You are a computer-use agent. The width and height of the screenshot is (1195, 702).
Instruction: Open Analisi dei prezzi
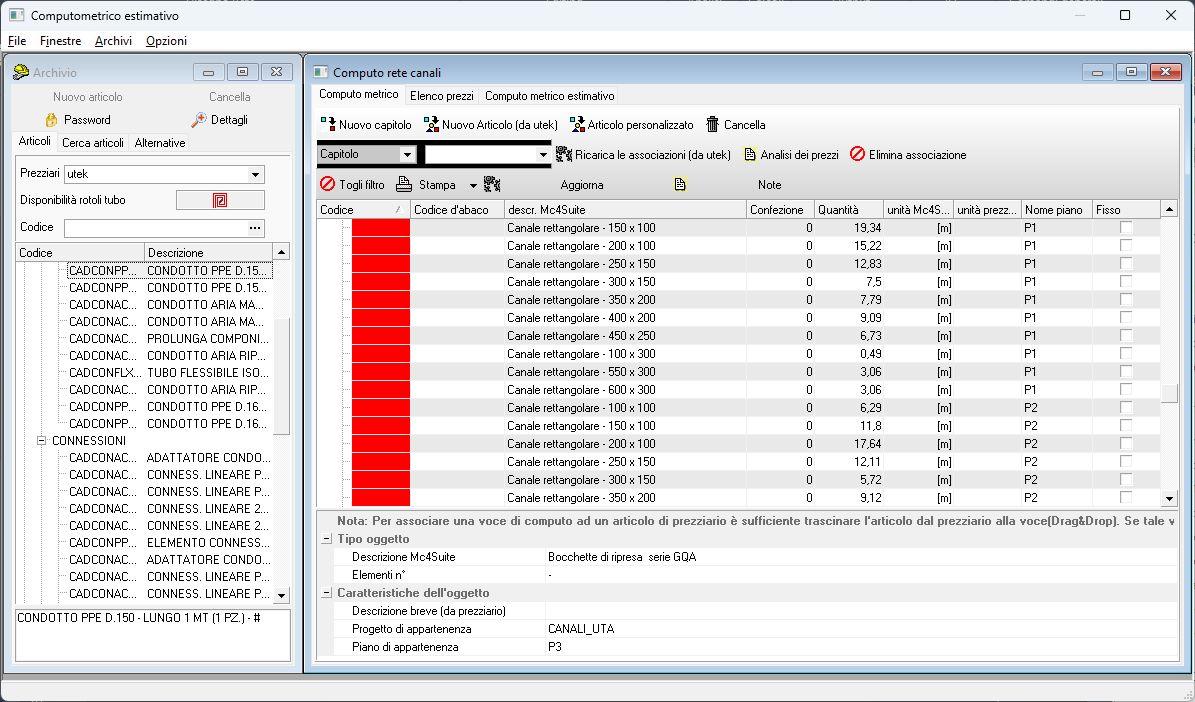coord(750,155)
